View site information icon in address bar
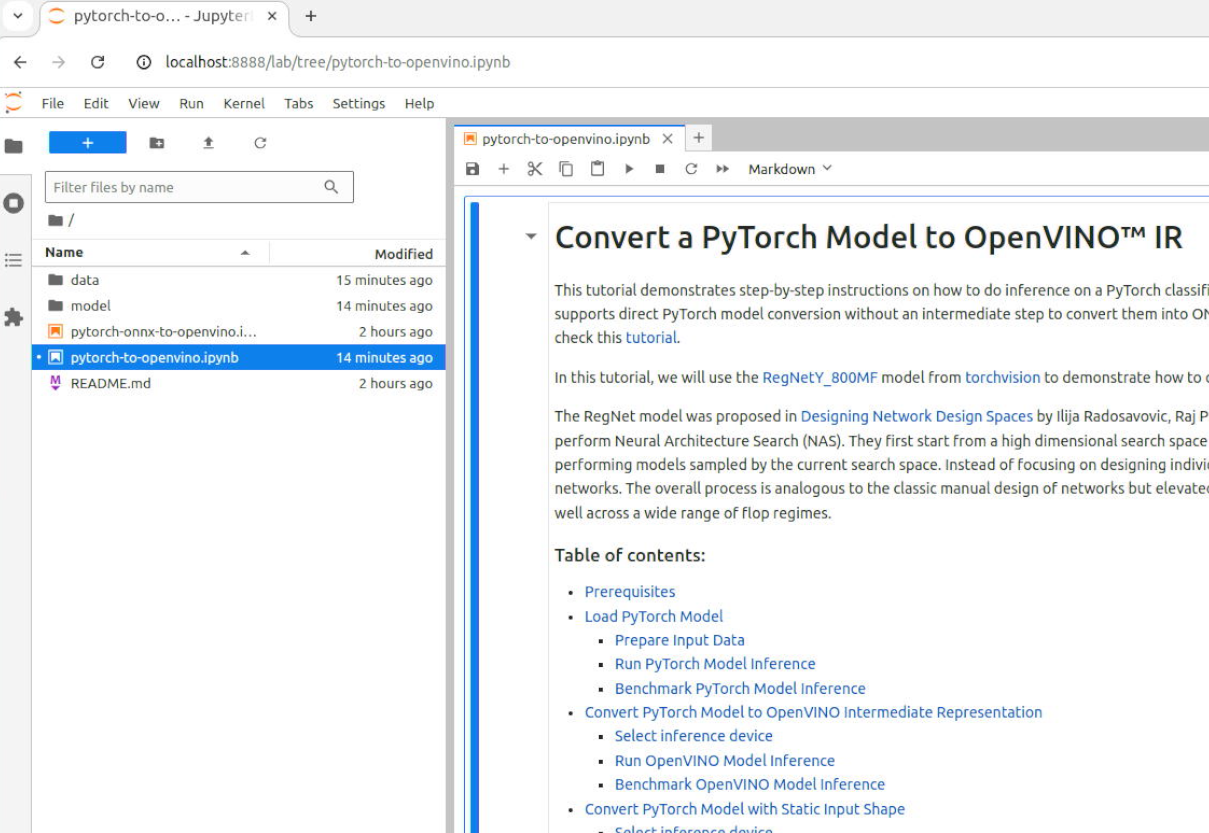The width and height of the screenshot is (1209, 833). [x=144, y=62]
